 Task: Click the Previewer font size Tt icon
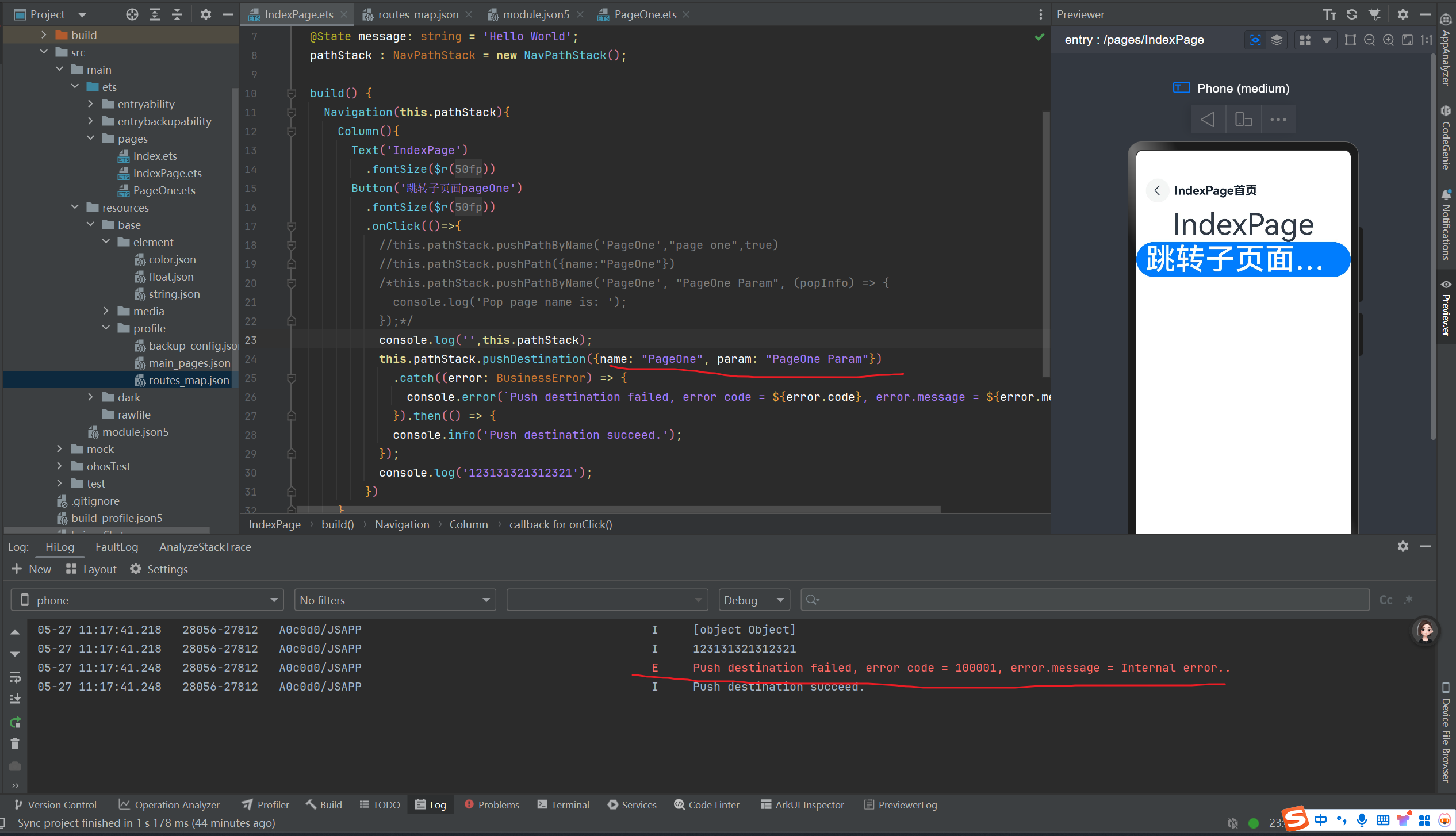coord(1329,14)
